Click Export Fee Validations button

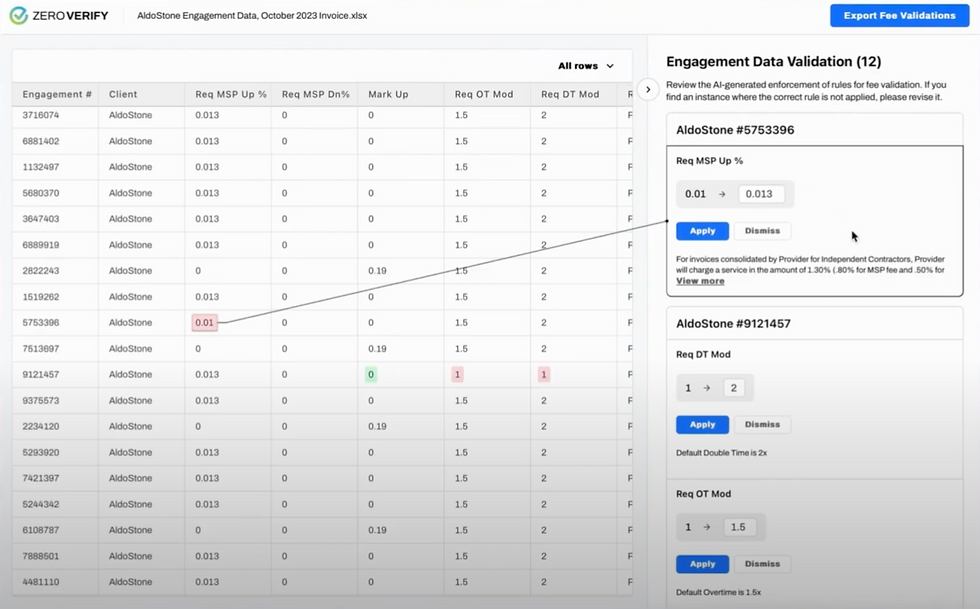coord(899,16)
